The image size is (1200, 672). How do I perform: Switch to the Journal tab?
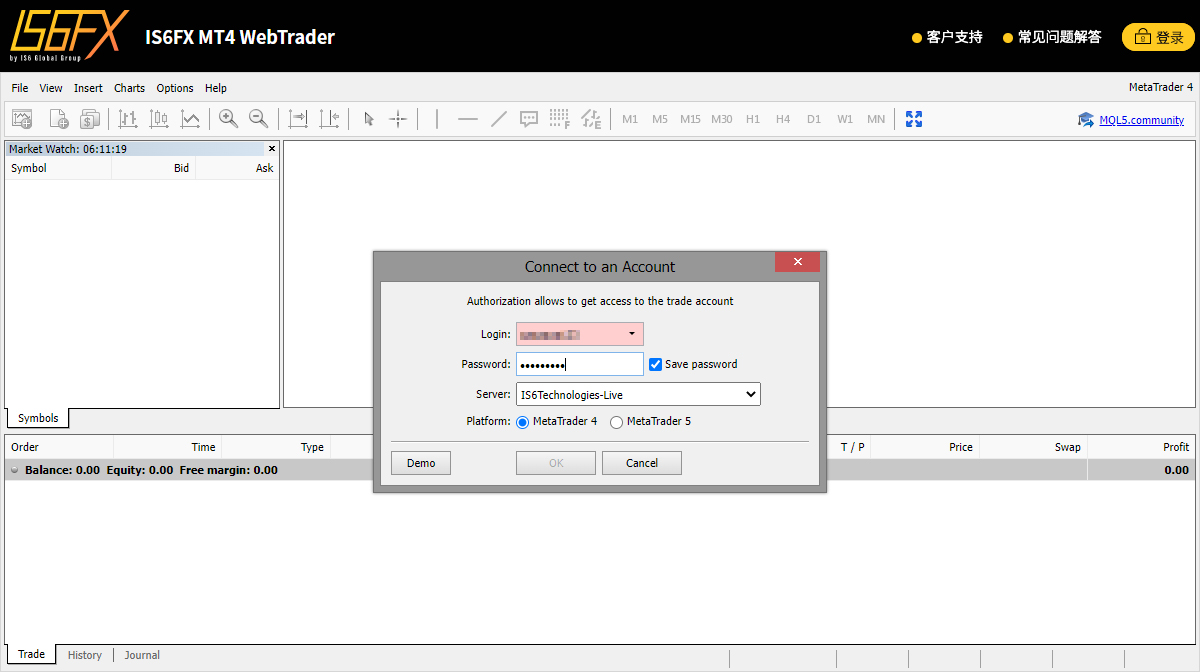[142, 655]
